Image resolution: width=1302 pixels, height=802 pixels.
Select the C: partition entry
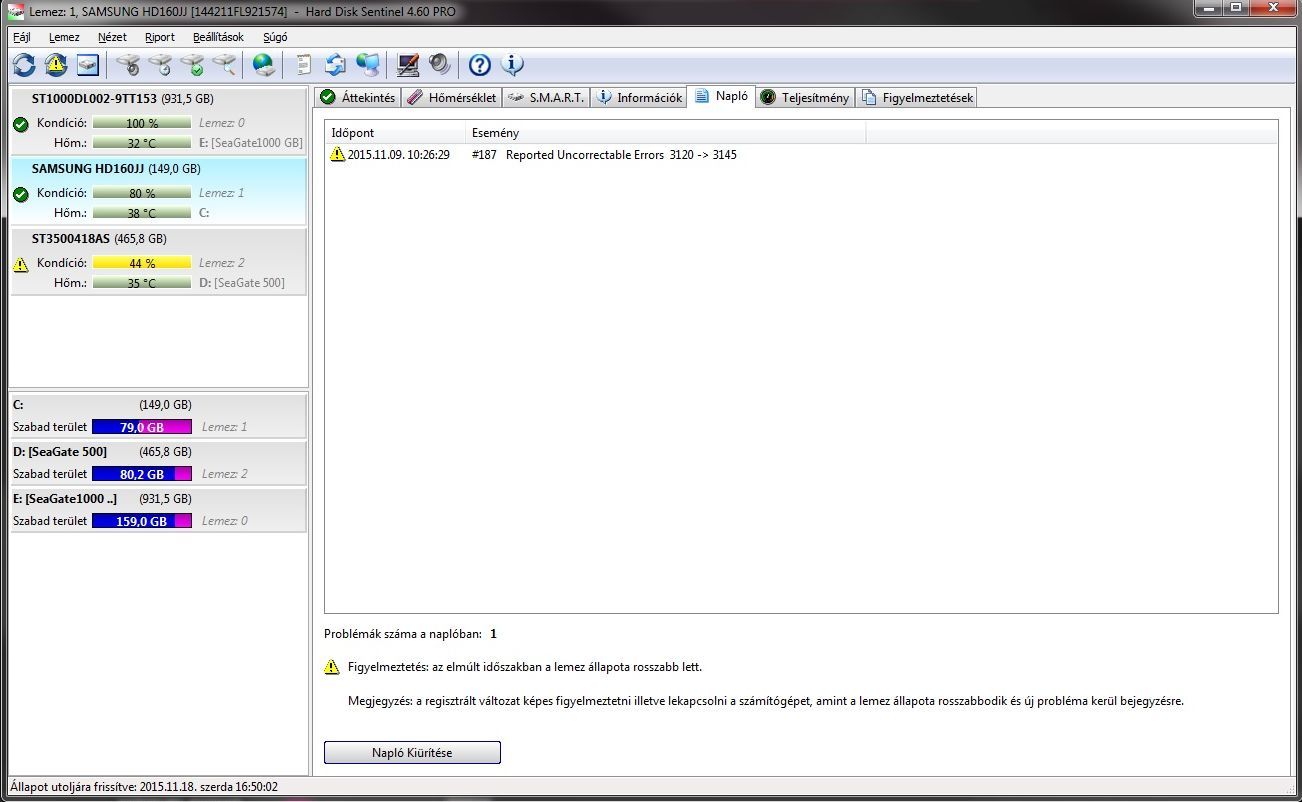pos(158,416)
